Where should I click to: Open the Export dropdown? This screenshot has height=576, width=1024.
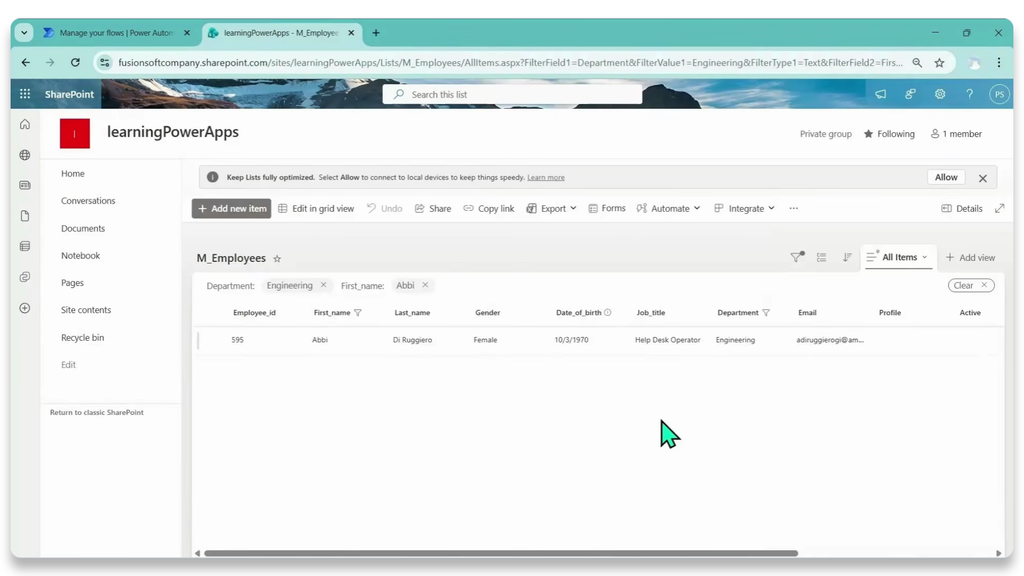click(551, 208)
